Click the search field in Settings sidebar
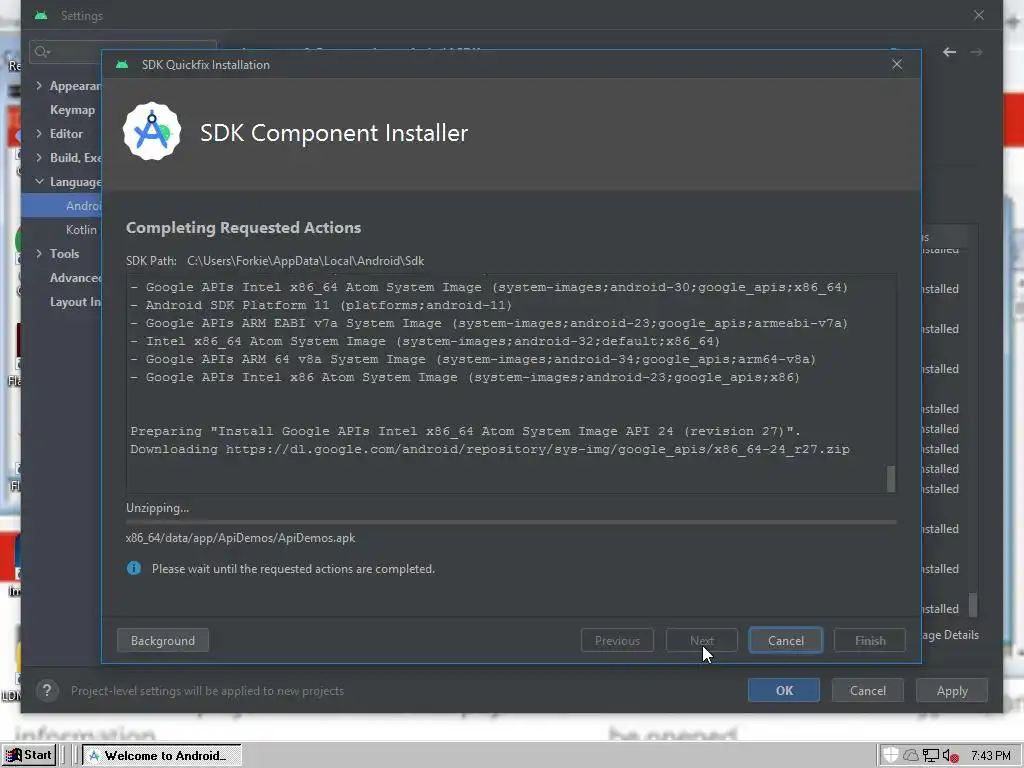The width and height of the screenshot is (1024, 768). [x=122, y=52]
